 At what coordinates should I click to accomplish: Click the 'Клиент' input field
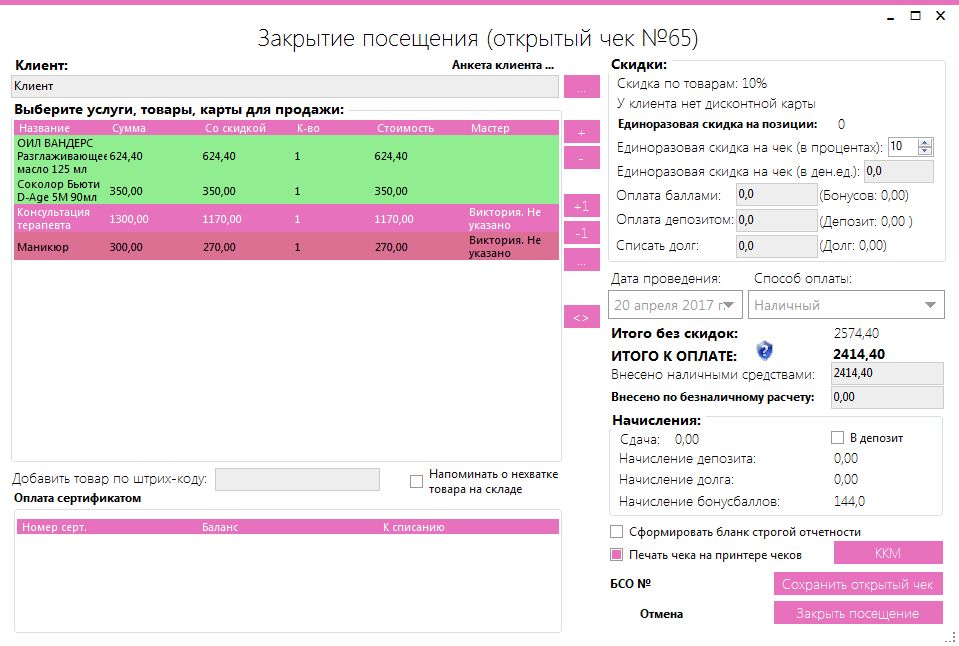click(x=285, y=86)
